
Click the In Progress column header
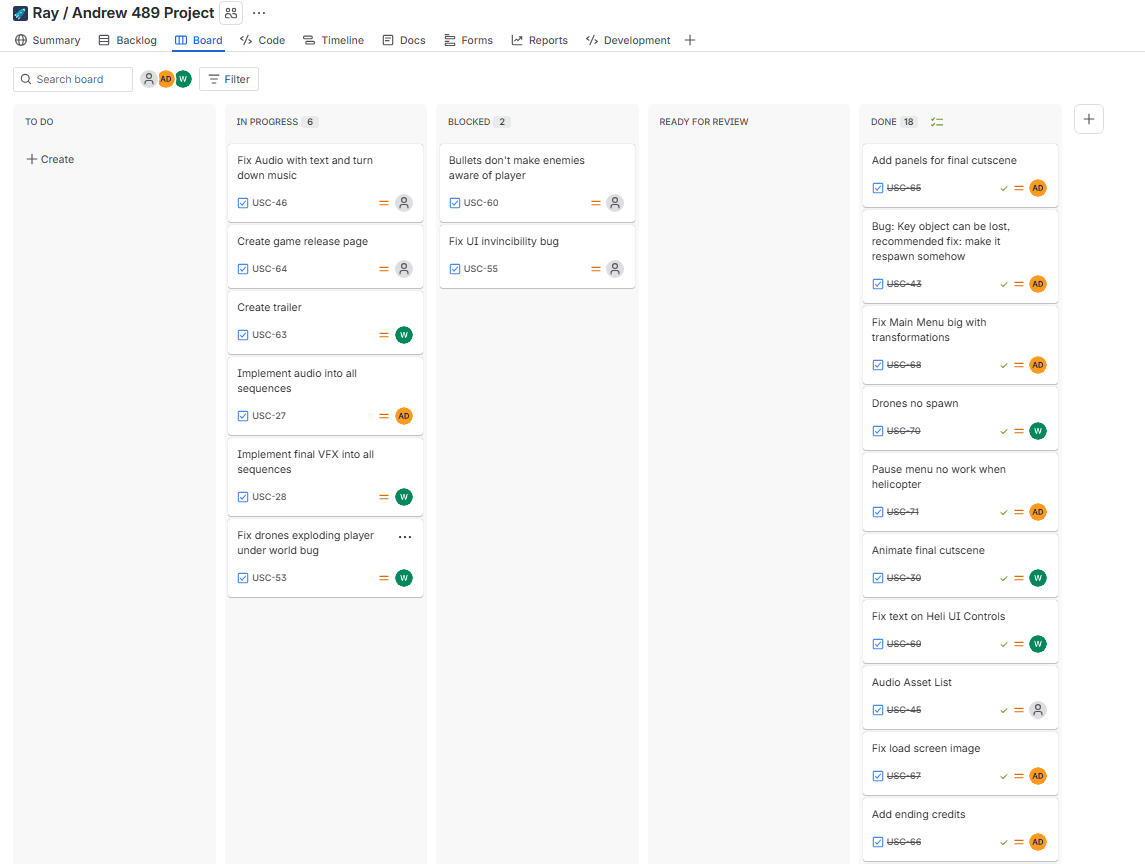(x=267, y=122)
